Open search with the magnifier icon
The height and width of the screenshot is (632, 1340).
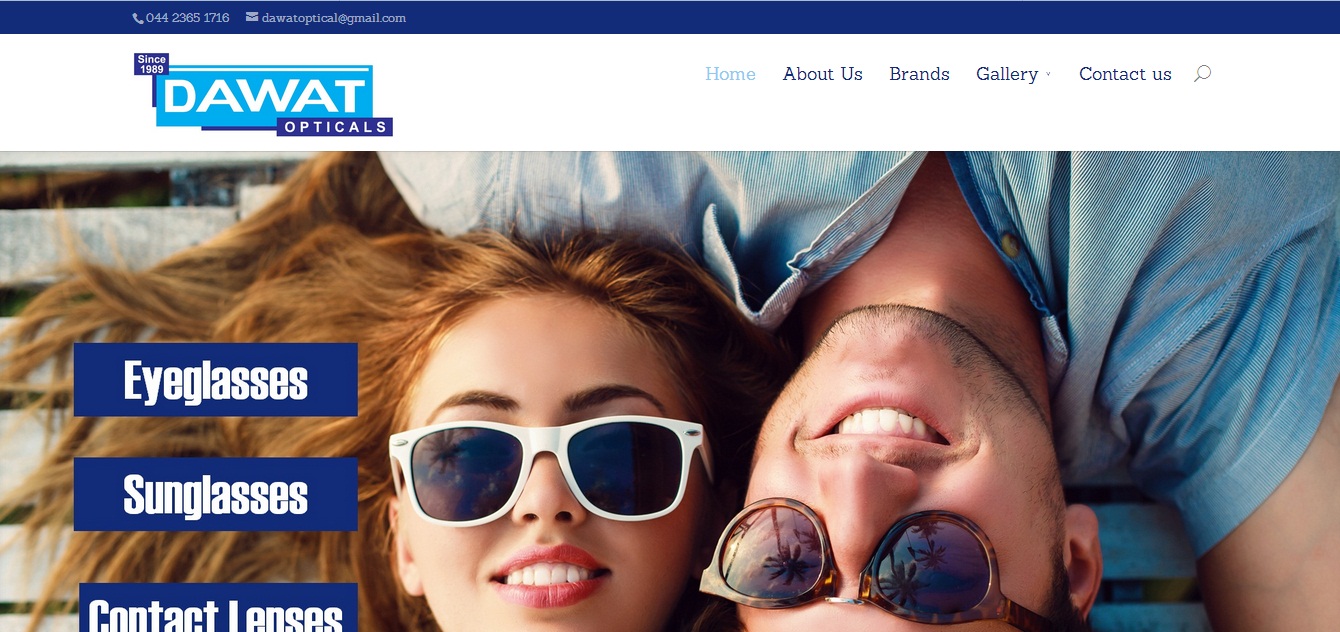[x=1202, y=74]
